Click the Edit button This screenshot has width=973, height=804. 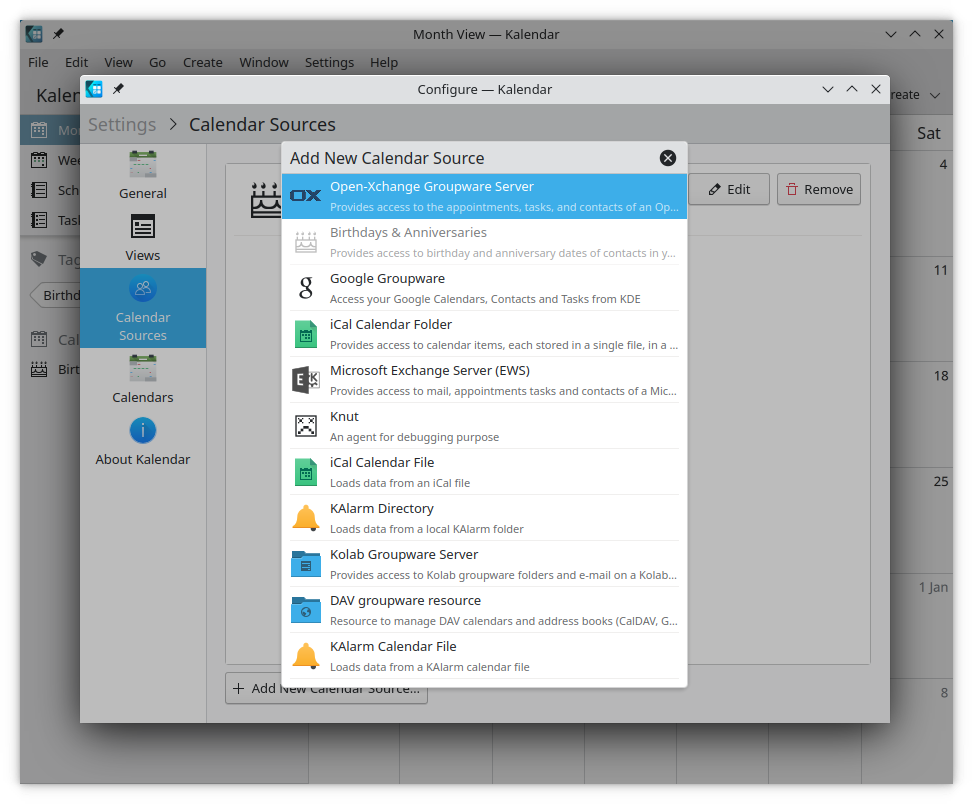click(728, 189)
